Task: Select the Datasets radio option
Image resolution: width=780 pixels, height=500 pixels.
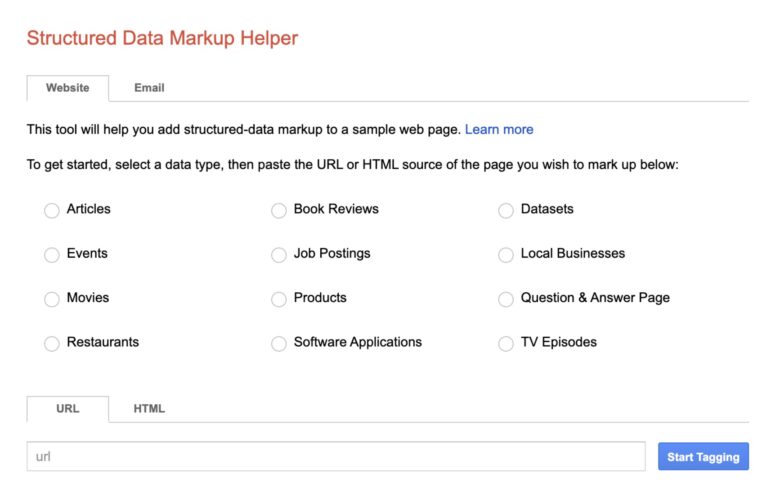Action: 506,211
